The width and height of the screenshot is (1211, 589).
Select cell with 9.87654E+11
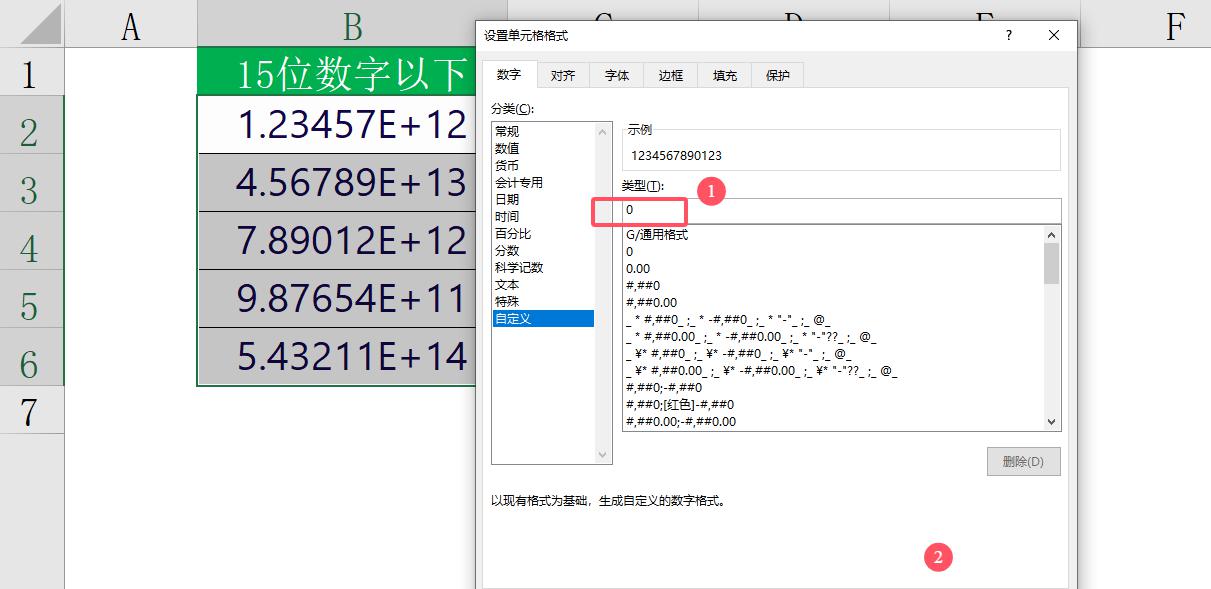point(336,298)
